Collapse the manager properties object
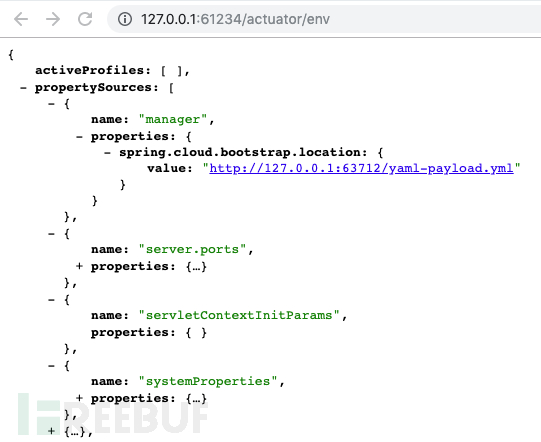This screenshot has height=442, width=541. tap(79, 137)
